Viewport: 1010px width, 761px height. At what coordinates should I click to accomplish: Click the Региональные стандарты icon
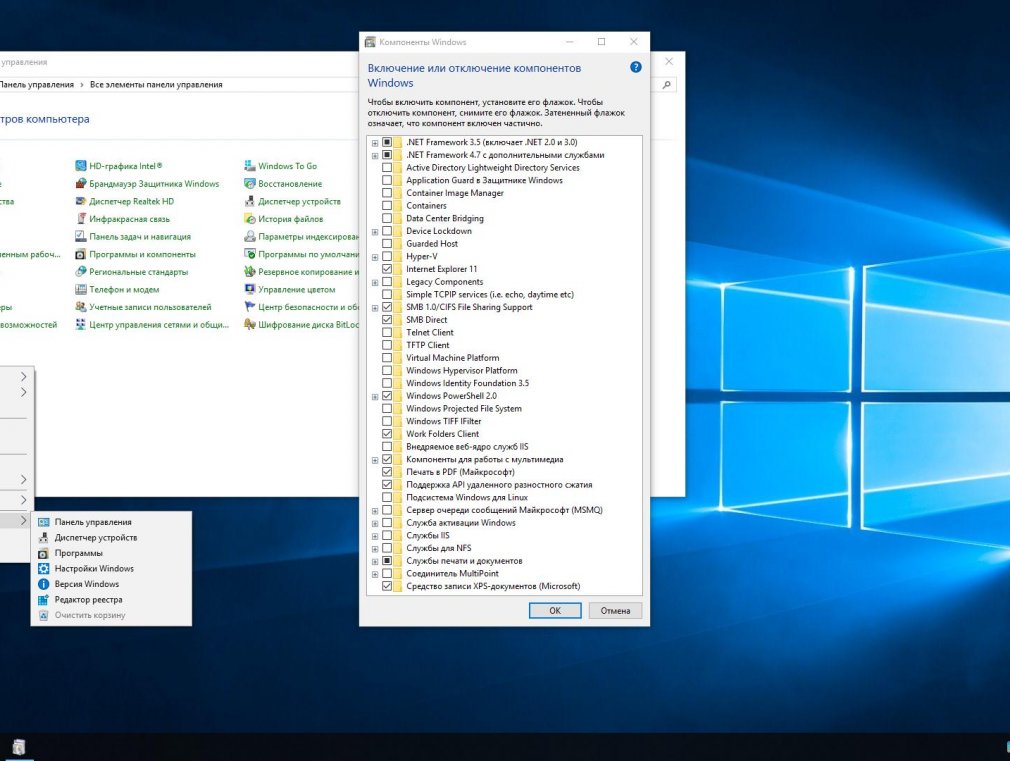tap(81, 272)
